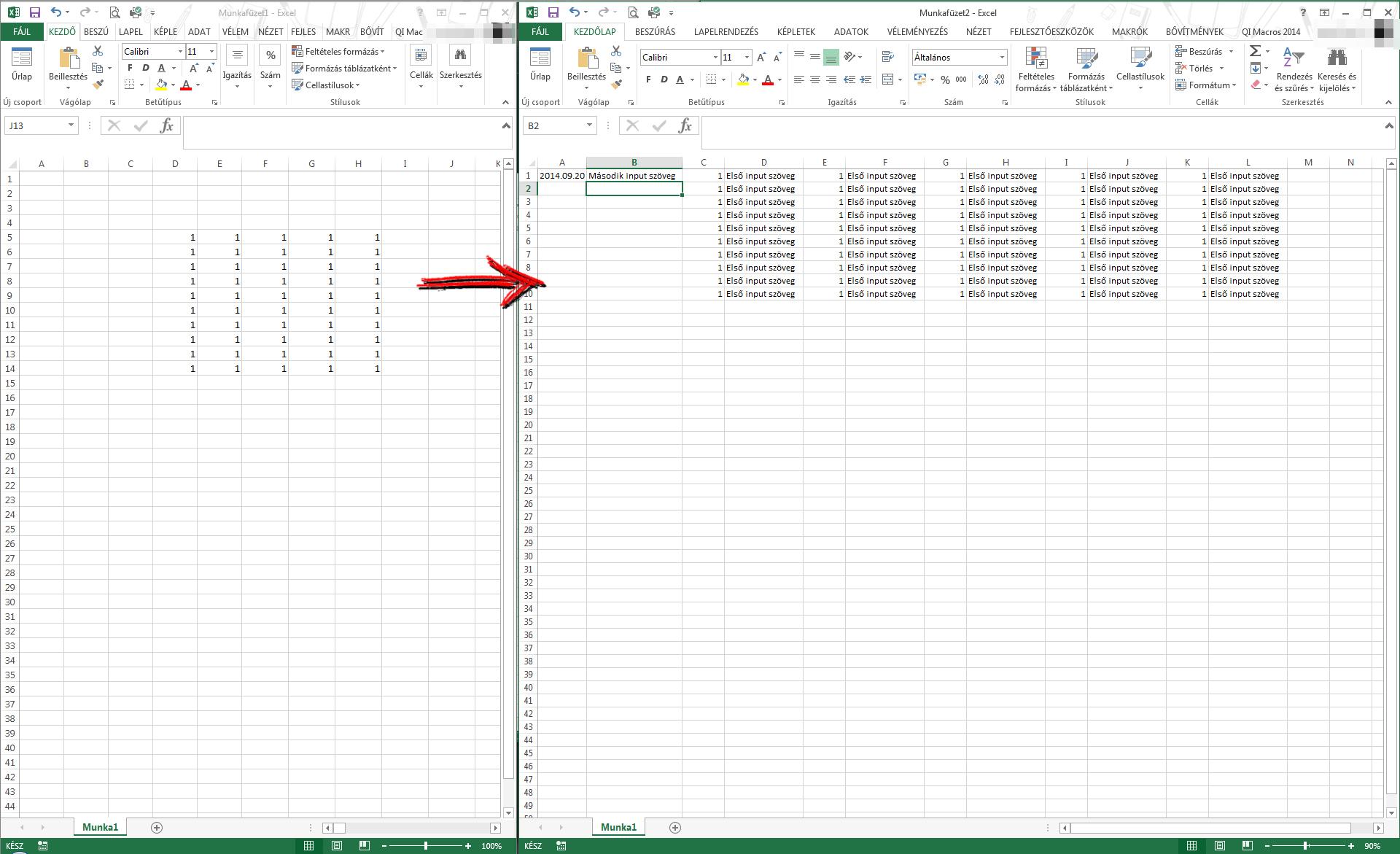Toggle bold (F) in Munkafüzet2 ribbon

(648, 79)
